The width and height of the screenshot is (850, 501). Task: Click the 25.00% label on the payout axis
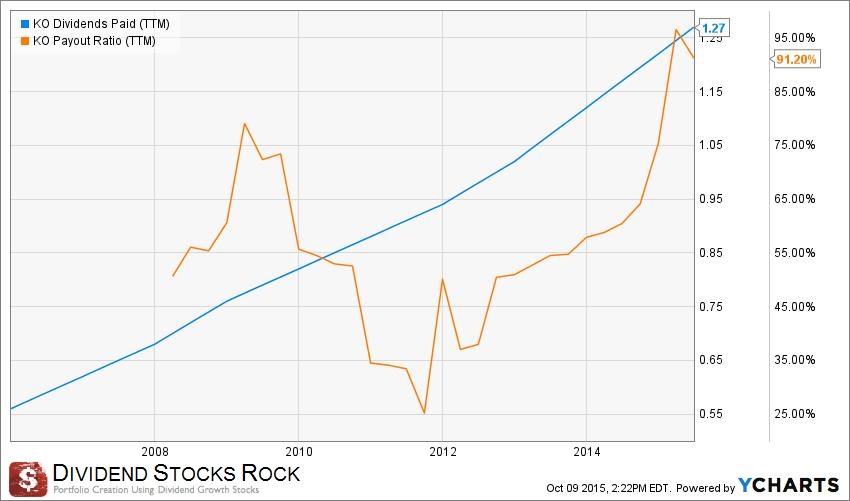point(796,413)
